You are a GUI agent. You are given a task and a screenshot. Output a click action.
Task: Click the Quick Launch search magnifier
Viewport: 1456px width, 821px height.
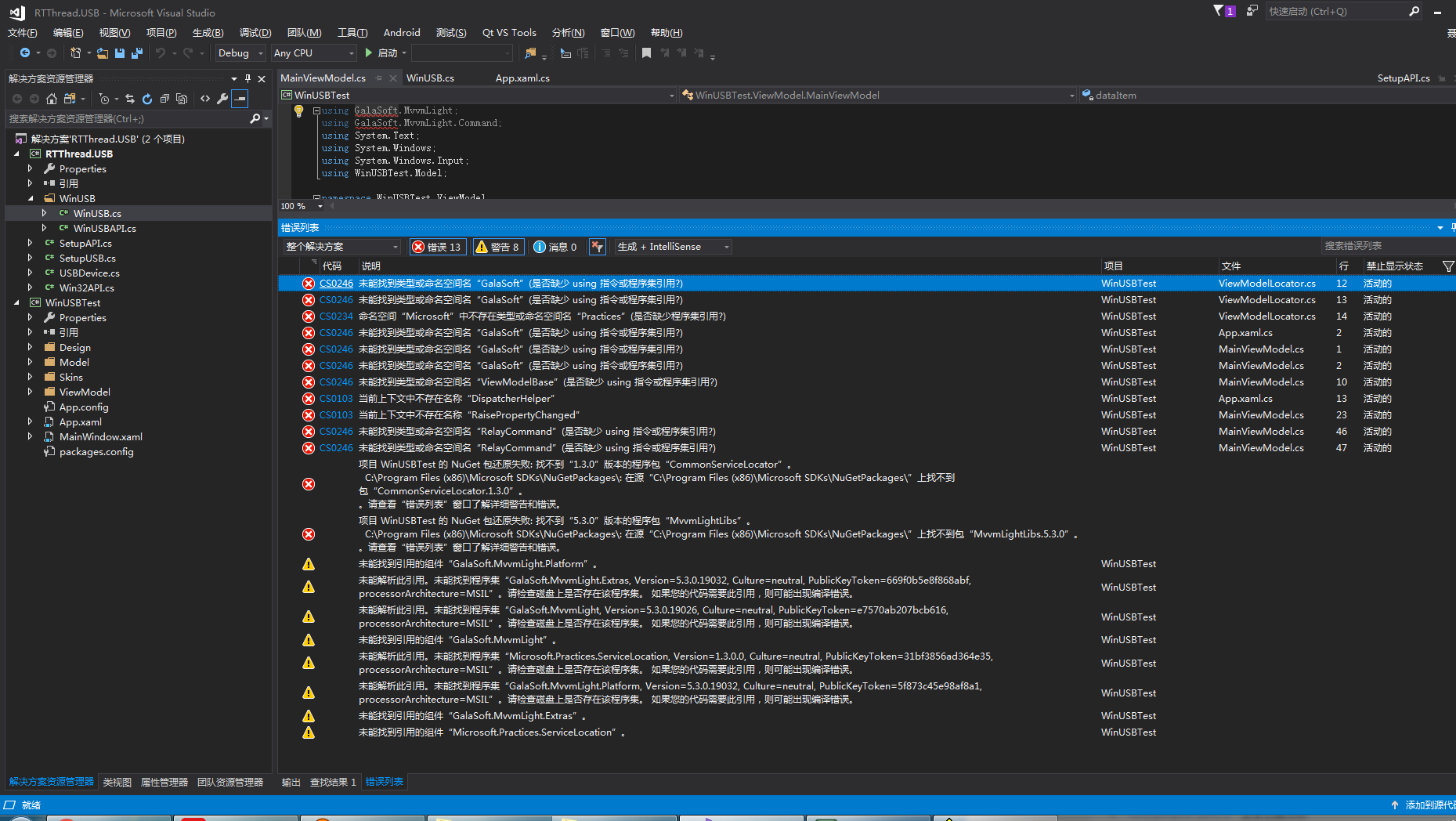coord(1414,11)
